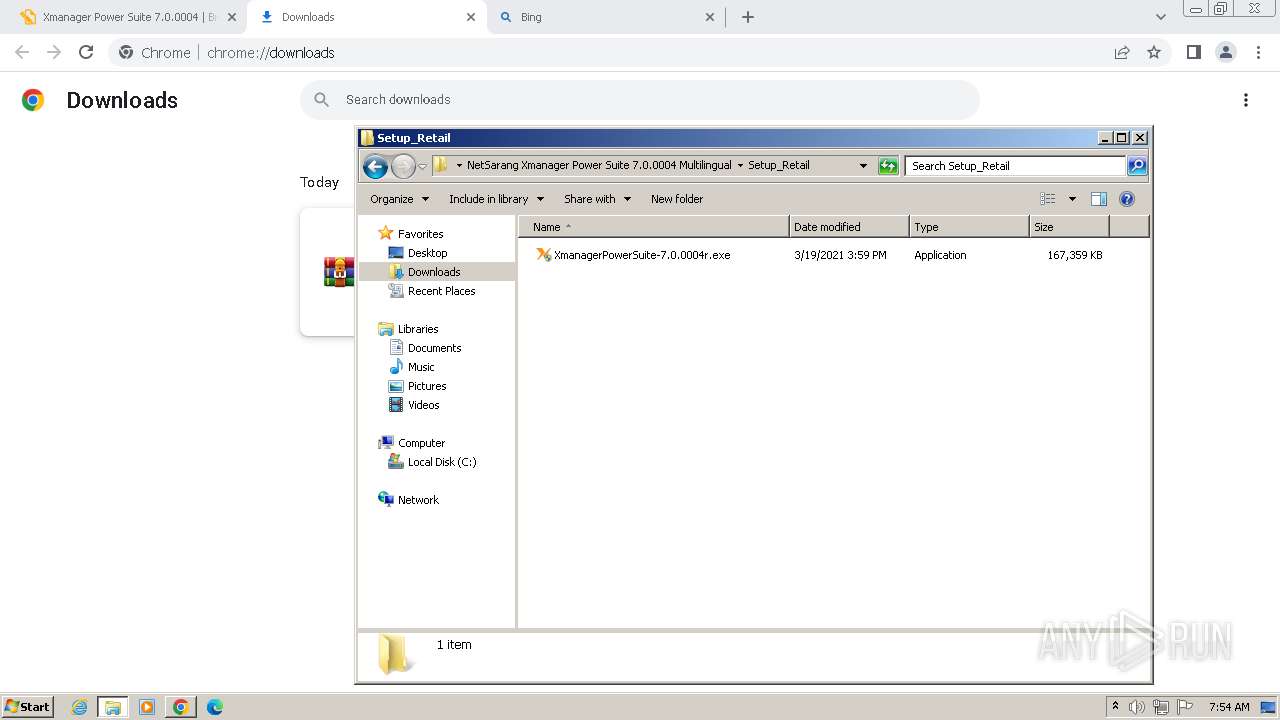Toggle the preview pane icon
The width and height of the screenshot is (1280, 720).
(1099, 199)
